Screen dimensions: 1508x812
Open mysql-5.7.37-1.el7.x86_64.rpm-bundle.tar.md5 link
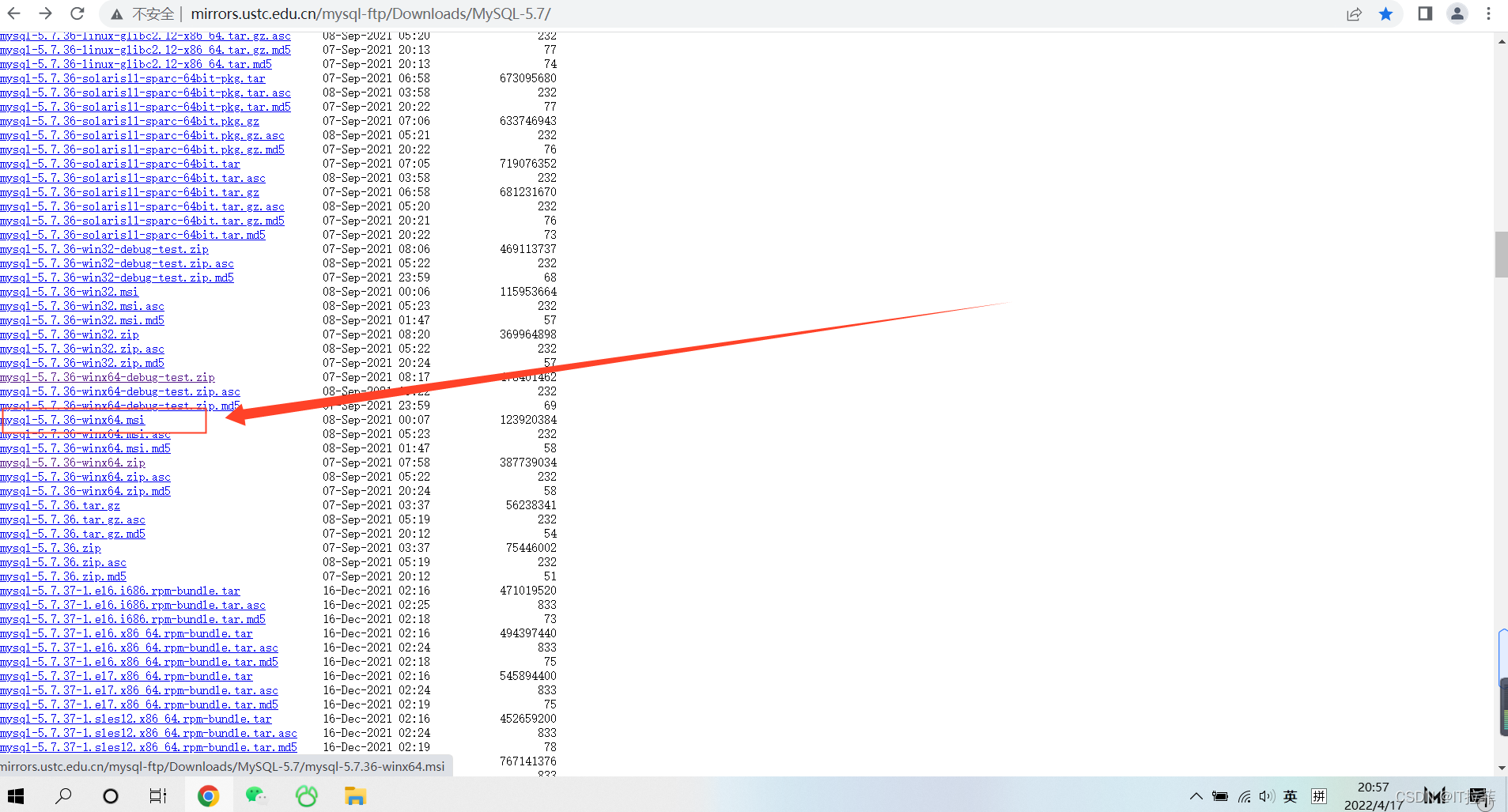tap(139, 704)
